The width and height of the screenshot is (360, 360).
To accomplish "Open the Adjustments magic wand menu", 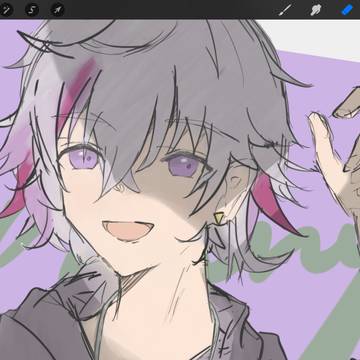I will pyautogui.click(x=6, y=10).
